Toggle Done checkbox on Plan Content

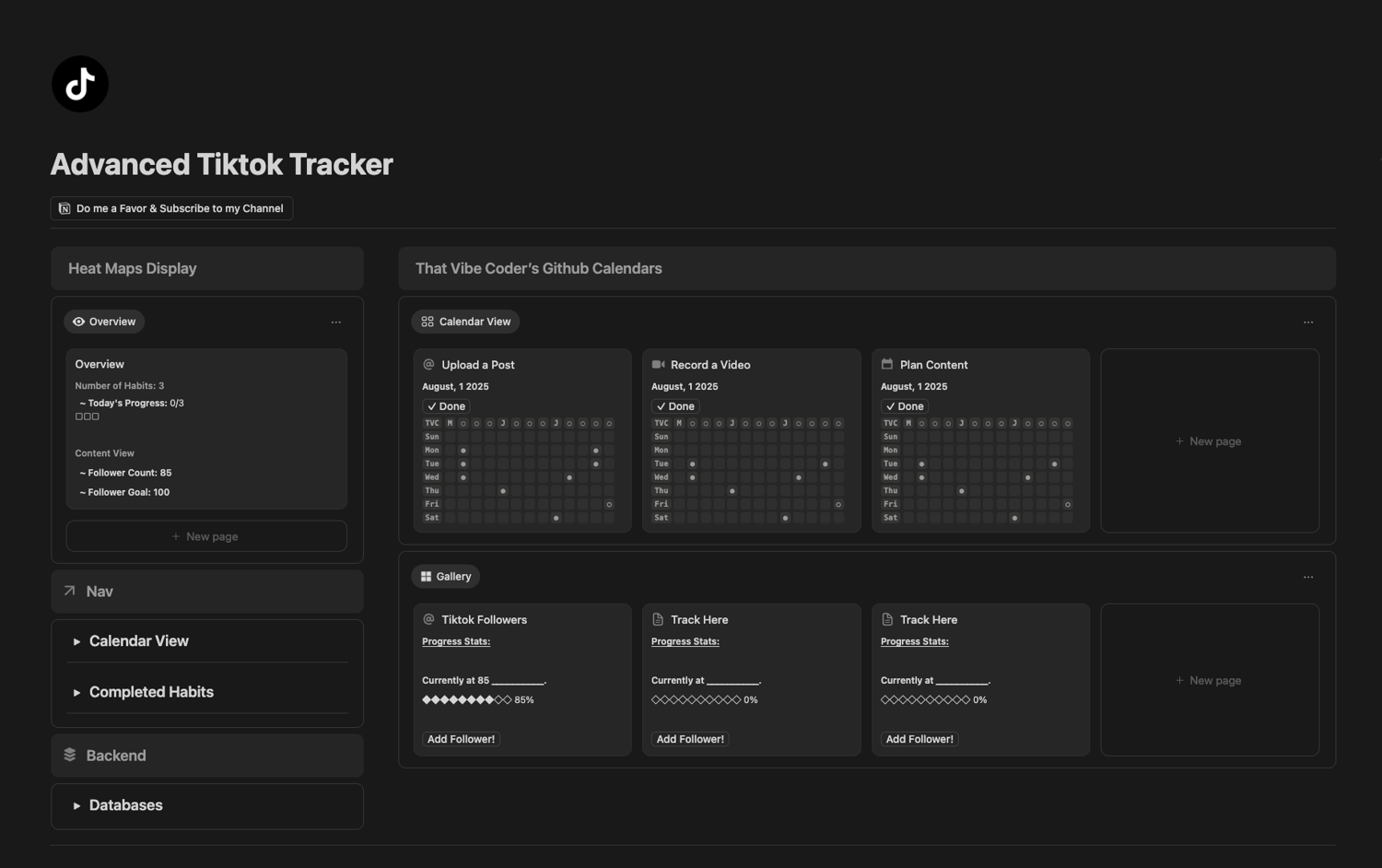[905, 406]
